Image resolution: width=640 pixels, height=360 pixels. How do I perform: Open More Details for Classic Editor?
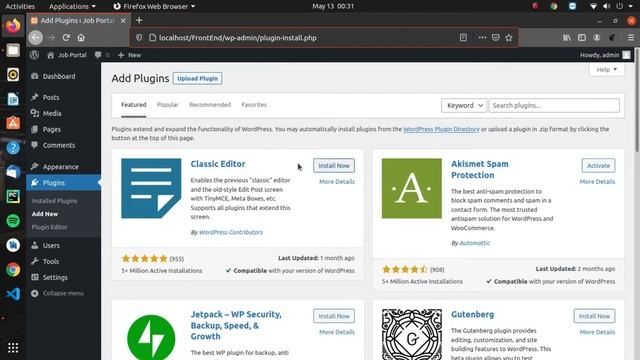[337, 182]
